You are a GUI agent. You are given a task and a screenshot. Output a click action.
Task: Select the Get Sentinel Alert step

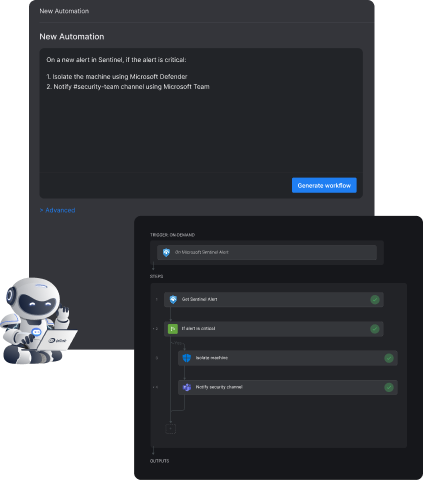(x=274, y=299)
